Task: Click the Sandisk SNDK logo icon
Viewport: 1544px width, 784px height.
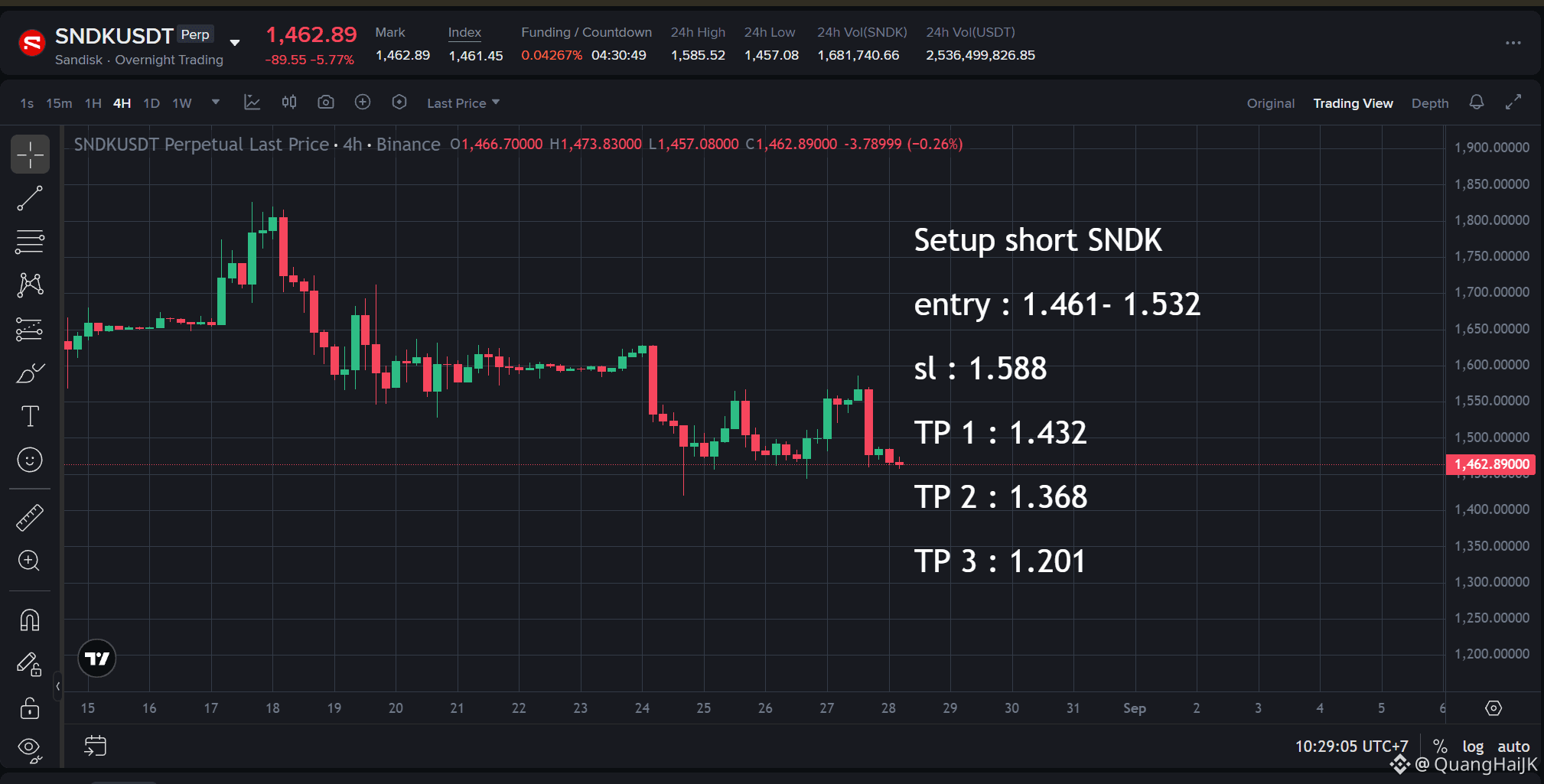Action: coord(31,43)
